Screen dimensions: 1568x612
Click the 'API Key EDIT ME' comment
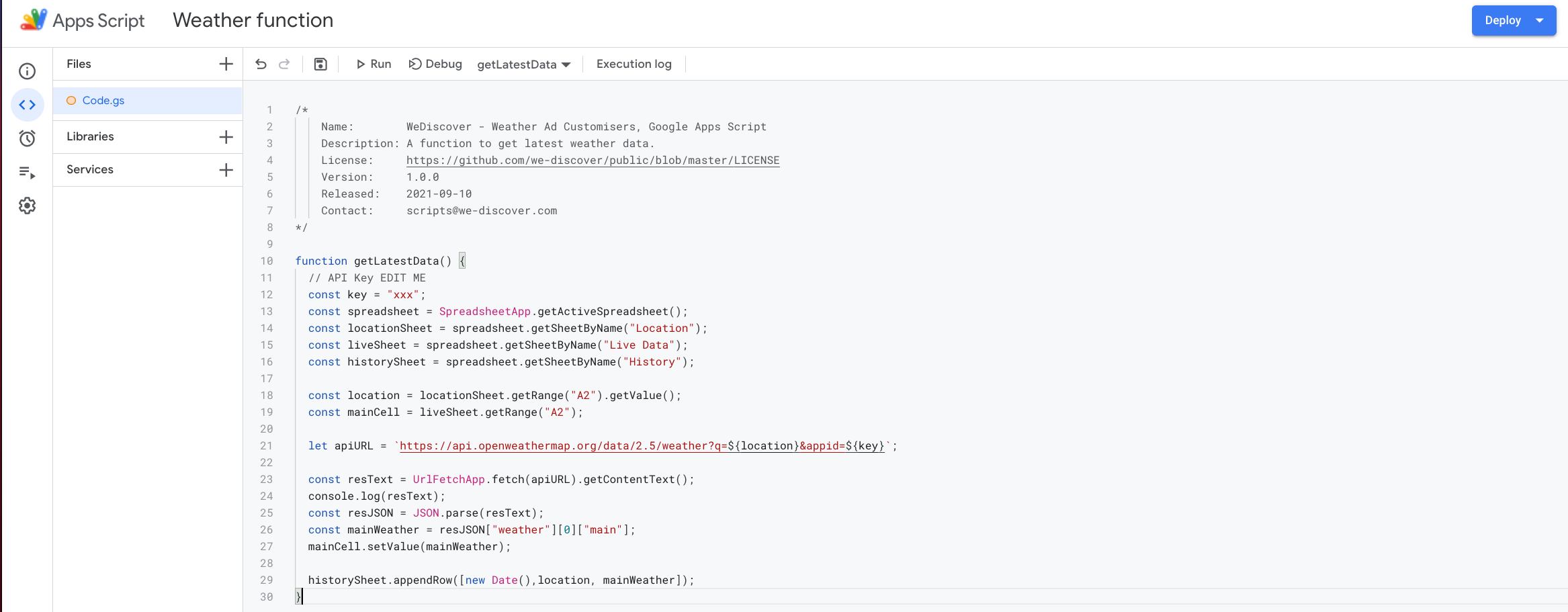(367, 278)
